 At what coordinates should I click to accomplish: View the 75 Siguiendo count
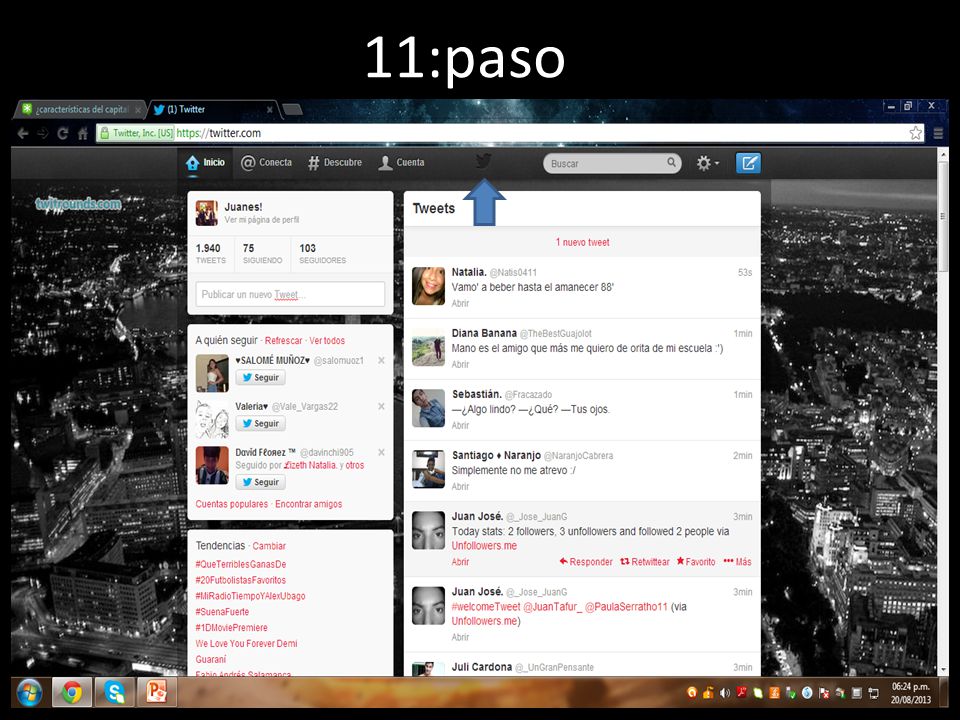[x=262, y=253]
